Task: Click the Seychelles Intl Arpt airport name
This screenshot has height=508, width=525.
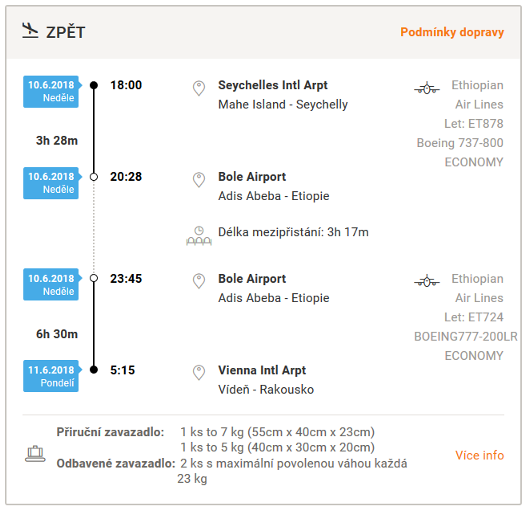Action: tap(273, 85)
